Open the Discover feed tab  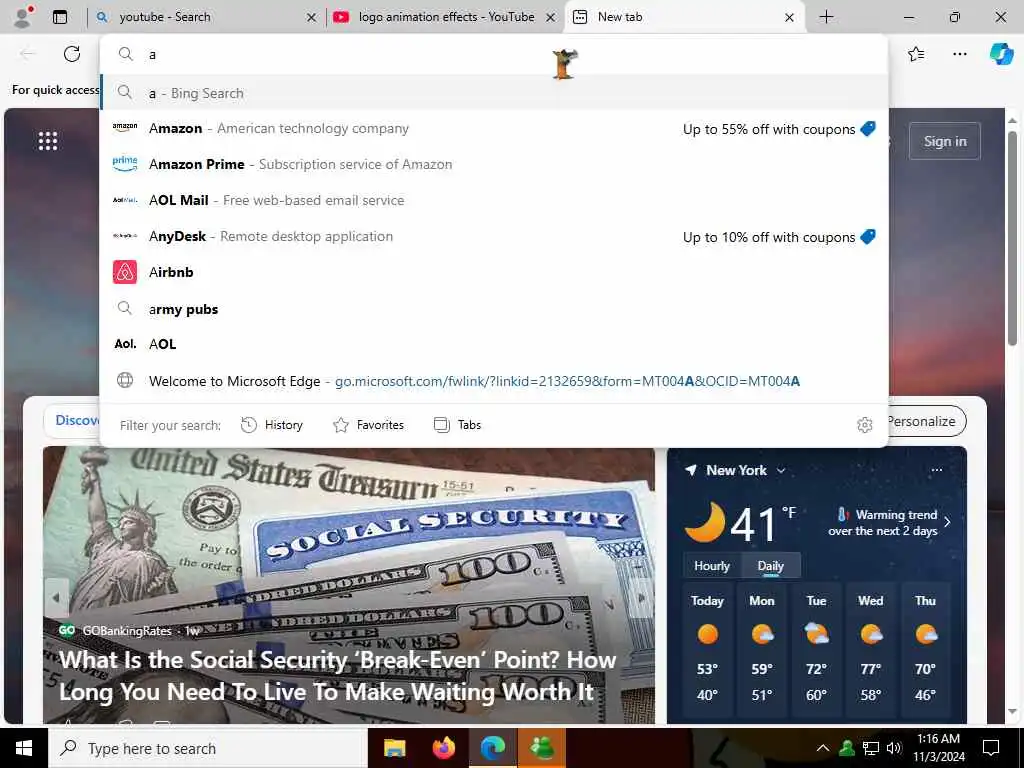pos(73,421)
